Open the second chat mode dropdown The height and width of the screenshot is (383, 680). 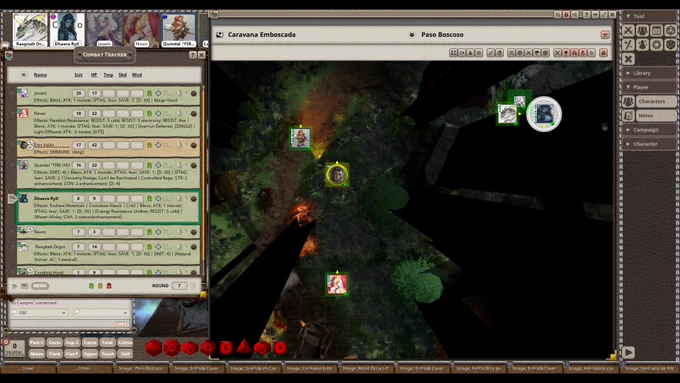pos(101,313)
